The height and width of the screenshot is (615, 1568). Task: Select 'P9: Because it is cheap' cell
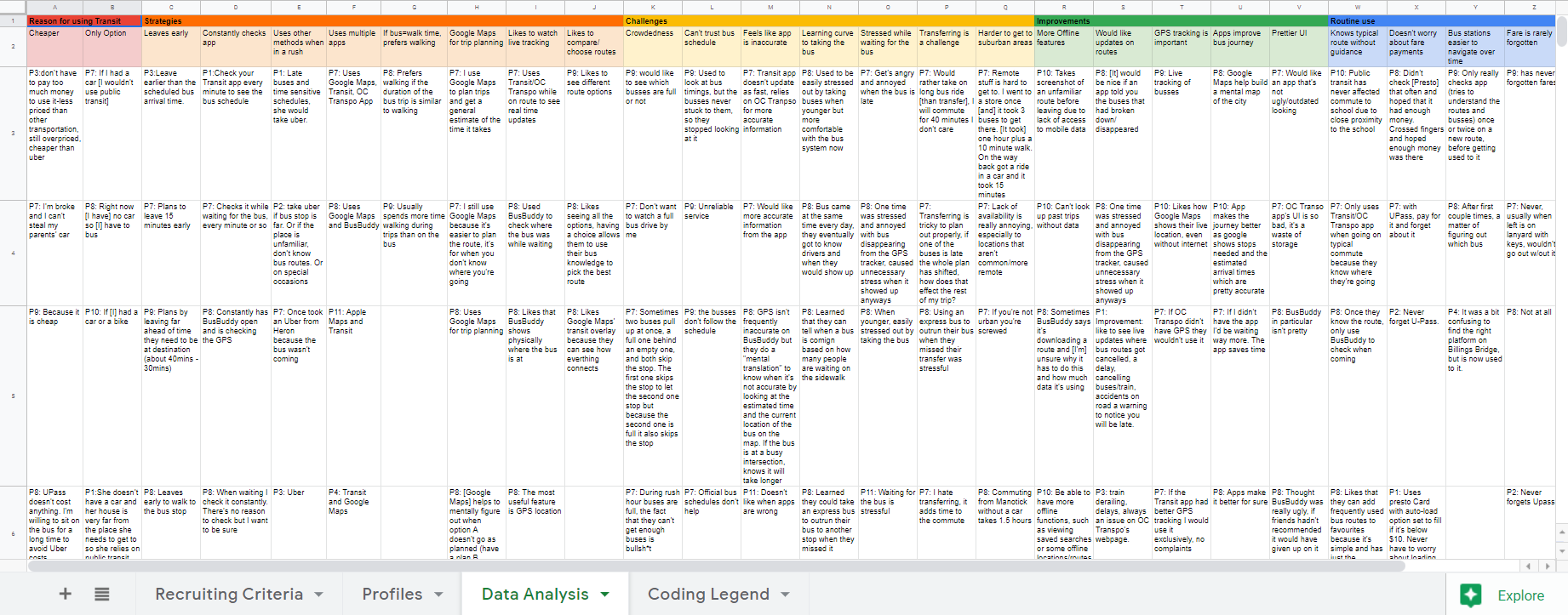pyautogui.click(x=54, y=396)
